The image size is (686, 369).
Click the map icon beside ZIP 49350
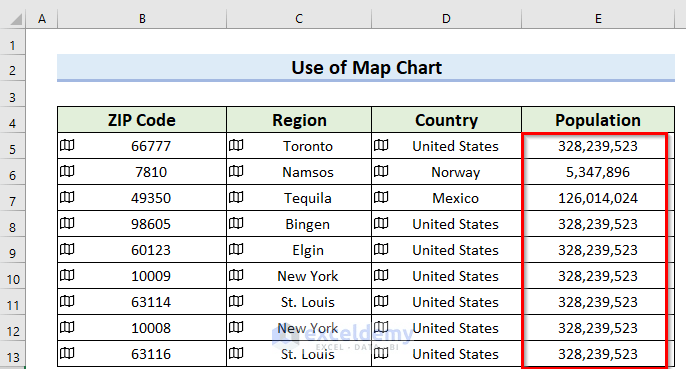[x=67, y=197]
